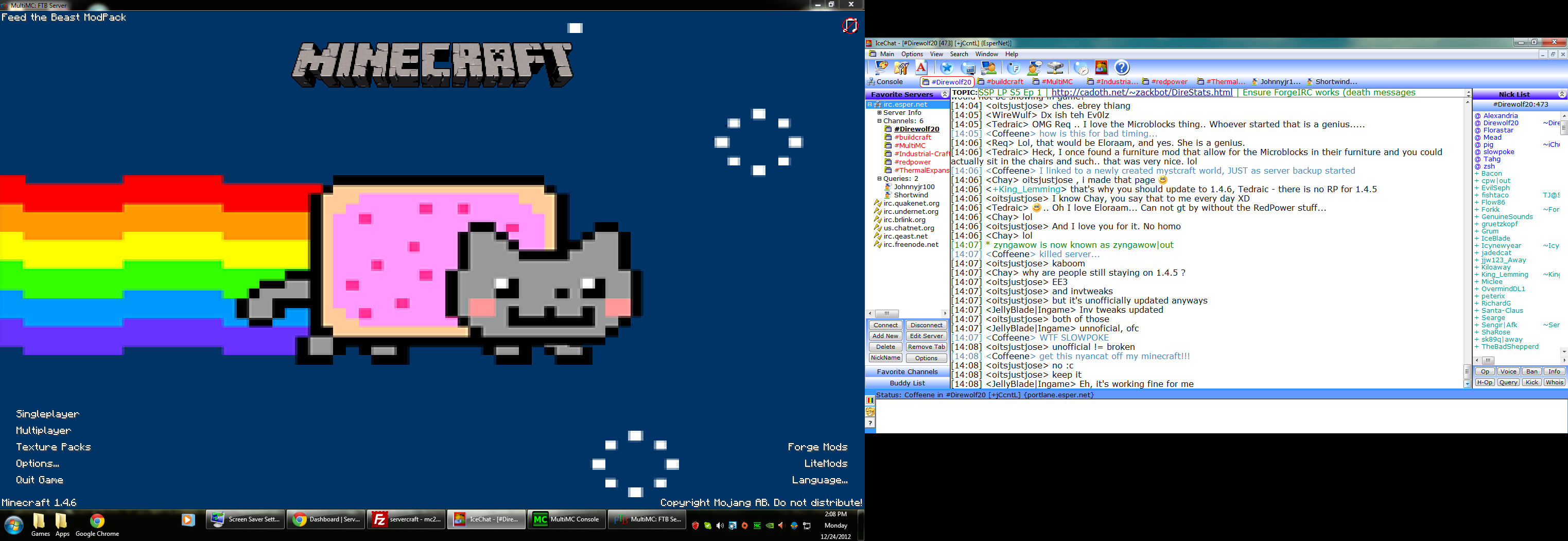This screenshot has height=541, width=1568.
Task: Collapse the 'Channels: 6' tree node
Action: [879, 121]
